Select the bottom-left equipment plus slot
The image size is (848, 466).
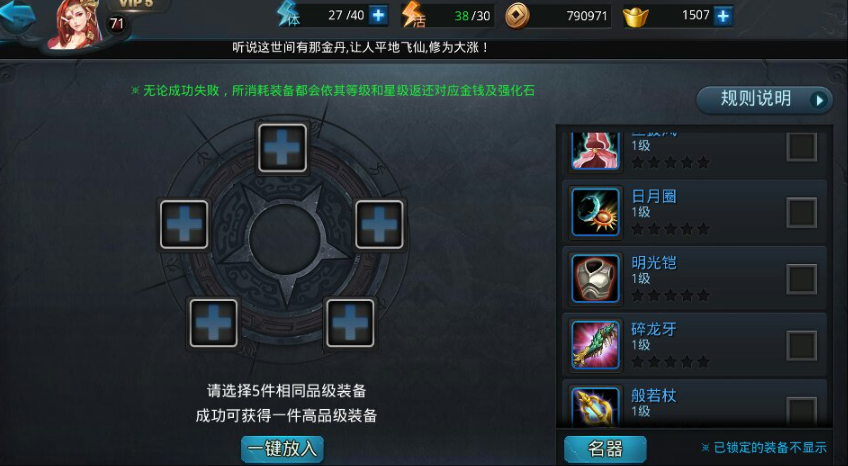coord(214,323)
